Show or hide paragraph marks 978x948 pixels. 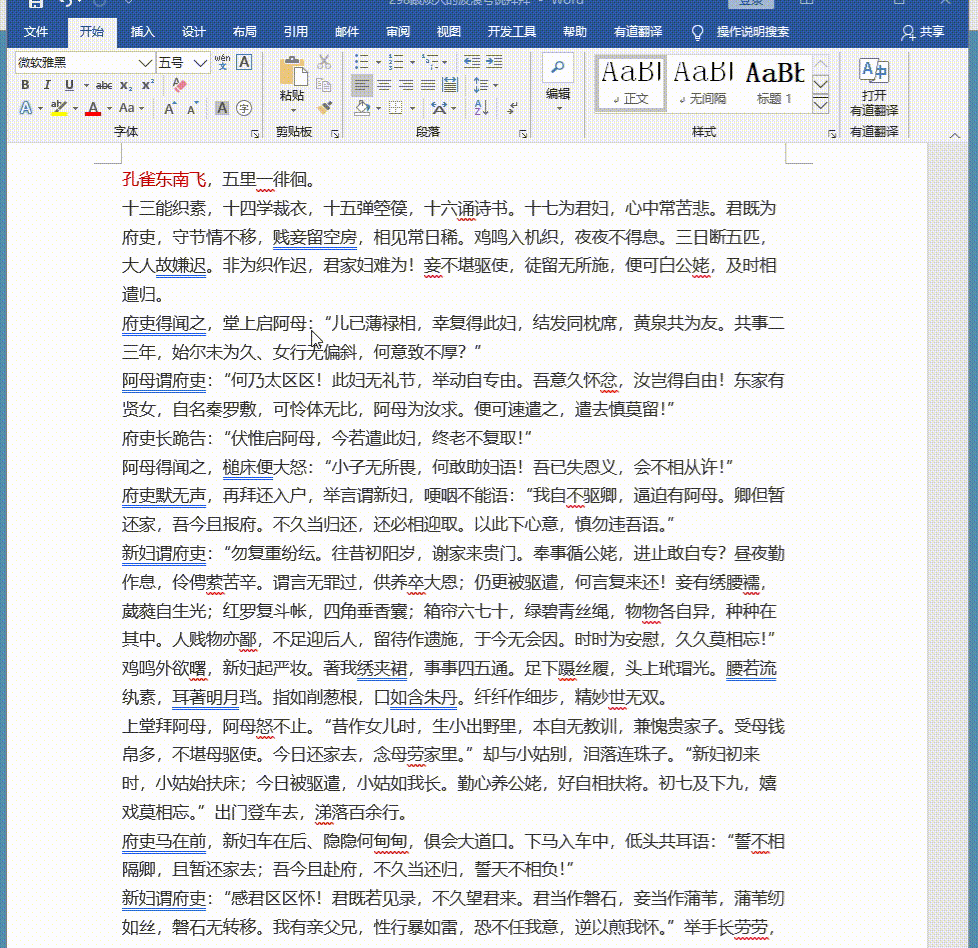click(x=512, y=108)
